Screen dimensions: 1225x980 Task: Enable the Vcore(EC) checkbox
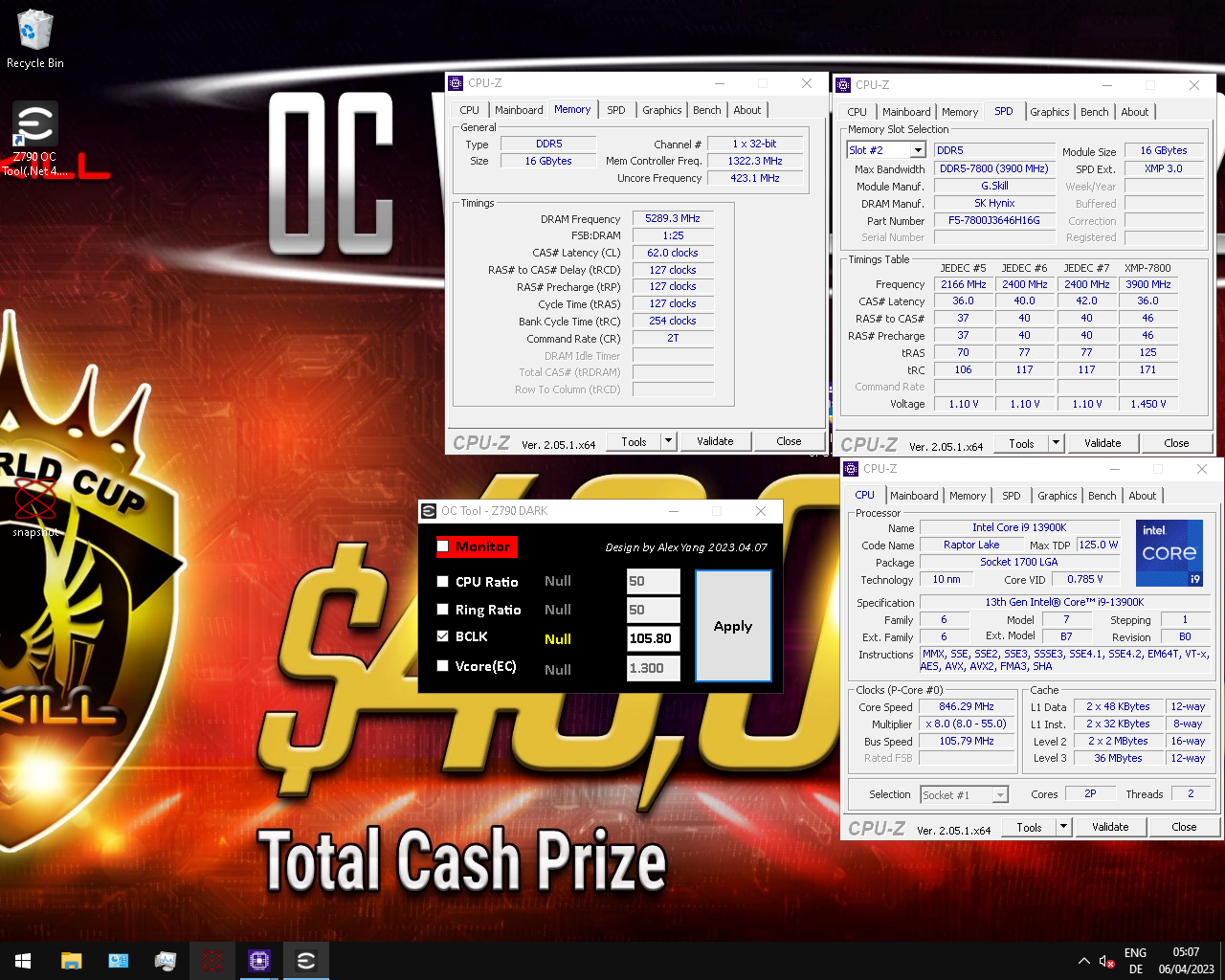[442, 665]
